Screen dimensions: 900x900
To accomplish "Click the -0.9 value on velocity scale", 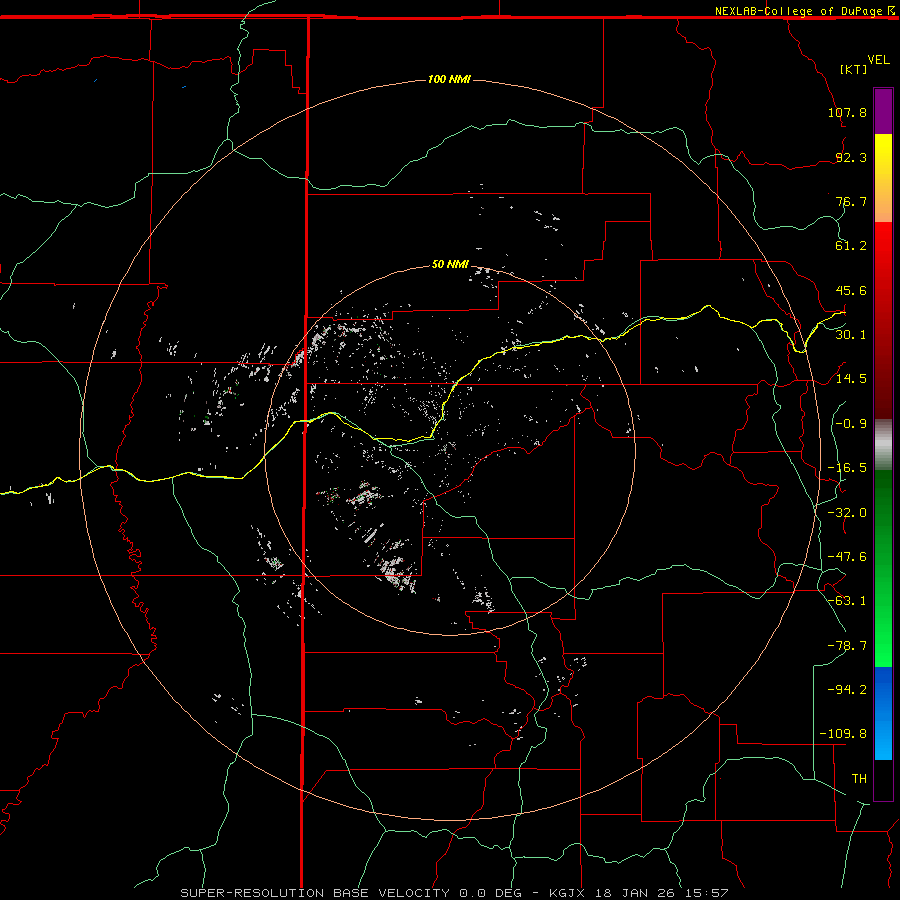I will tap(851, 424).
